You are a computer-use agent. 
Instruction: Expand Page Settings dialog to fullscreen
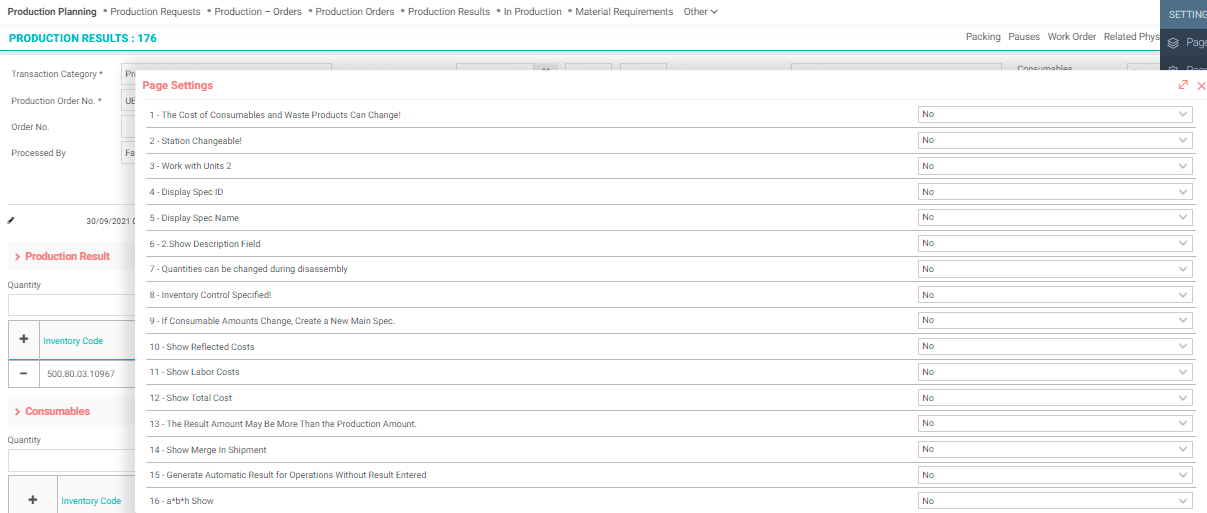point(1183,85)
